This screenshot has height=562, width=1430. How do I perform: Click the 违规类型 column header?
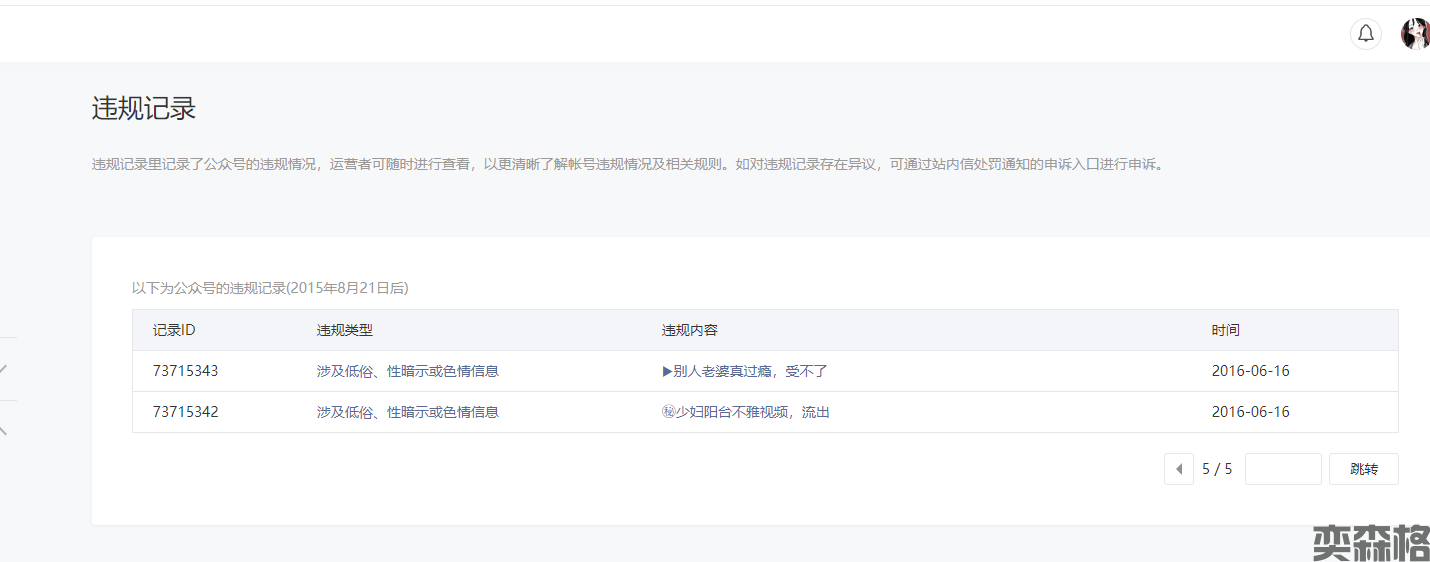345,330
